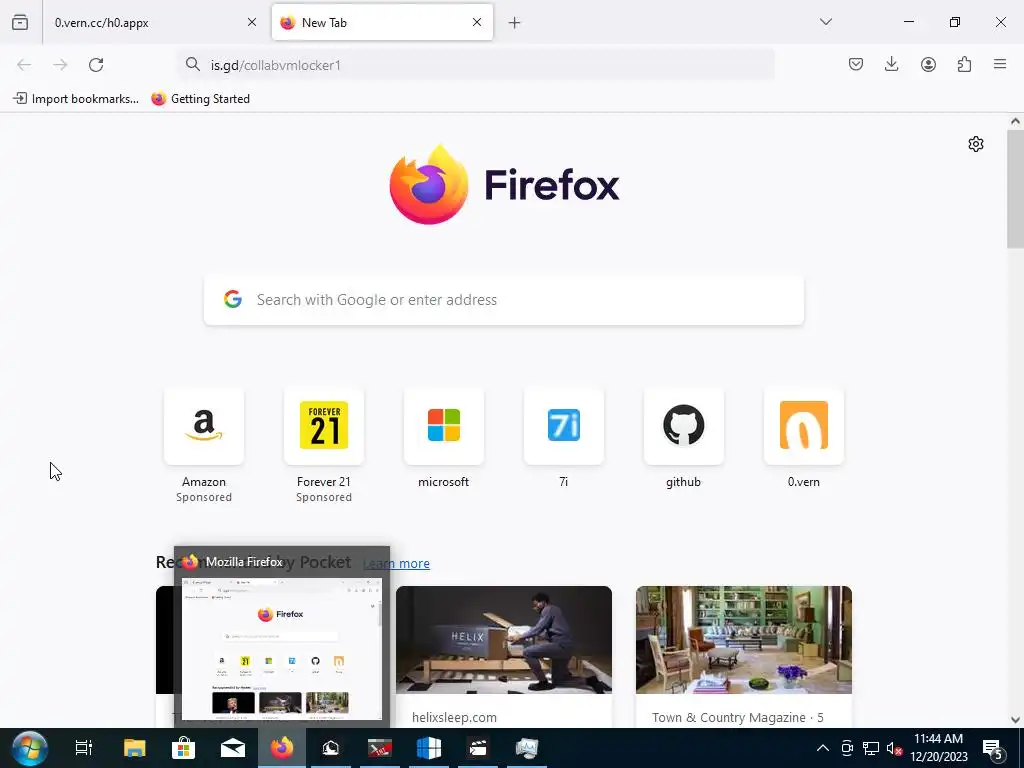Open a new tab with plus button

[x=515, y=23]
